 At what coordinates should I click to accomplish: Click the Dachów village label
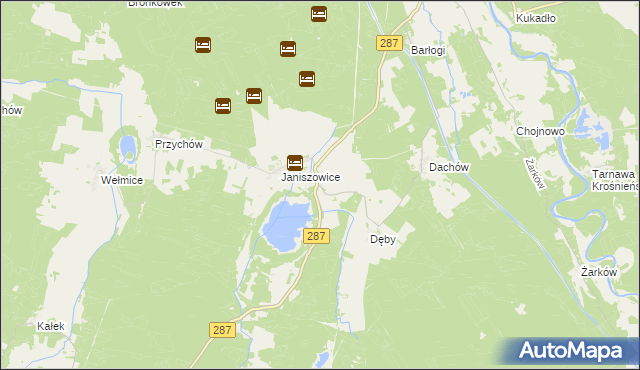pos(449,167)
